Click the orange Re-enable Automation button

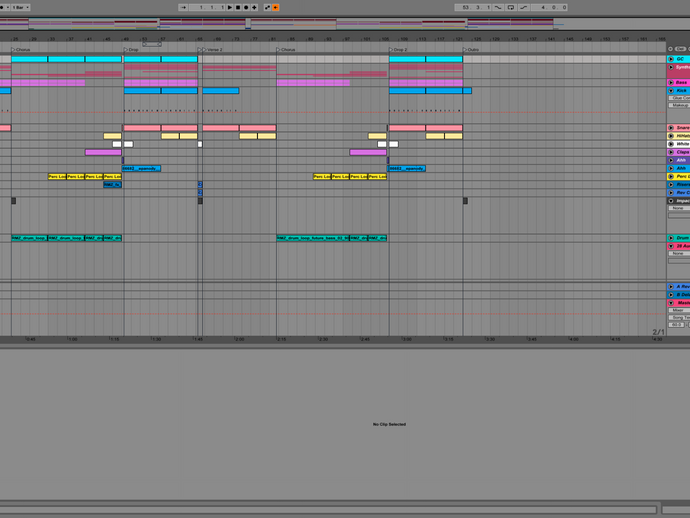(275, 7)
